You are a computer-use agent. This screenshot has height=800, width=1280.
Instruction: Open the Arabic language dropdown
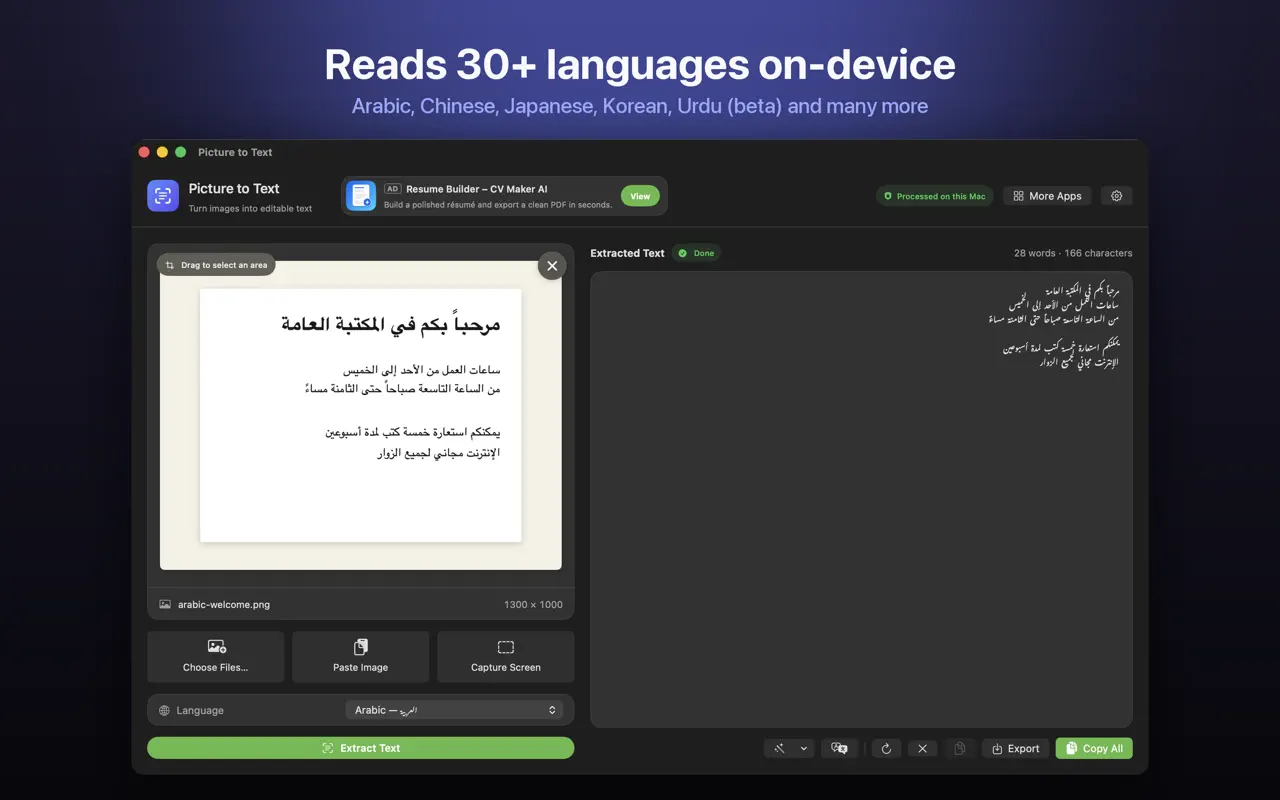[x=454, y=710]
